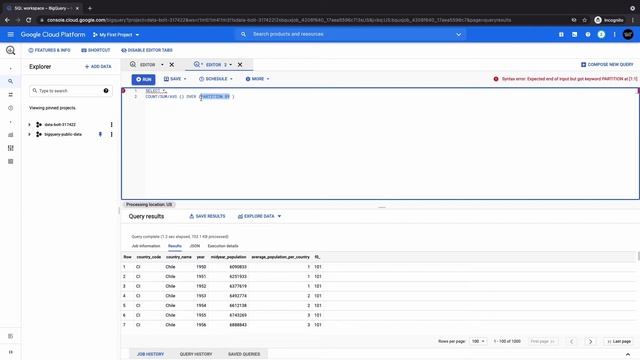Unpin the bigquery-public-data project
The image size is (640, 360).
click(x=100, y=134)
